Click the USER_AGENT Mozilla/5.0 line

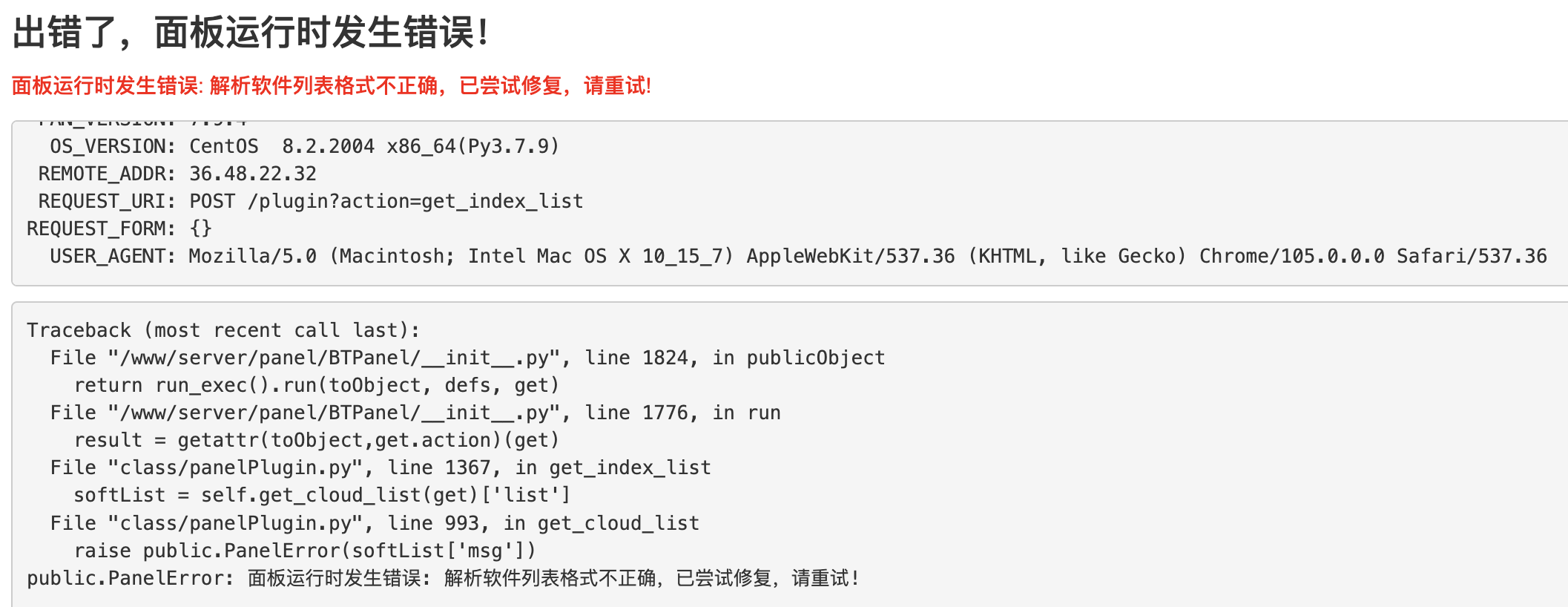[798, 256]
